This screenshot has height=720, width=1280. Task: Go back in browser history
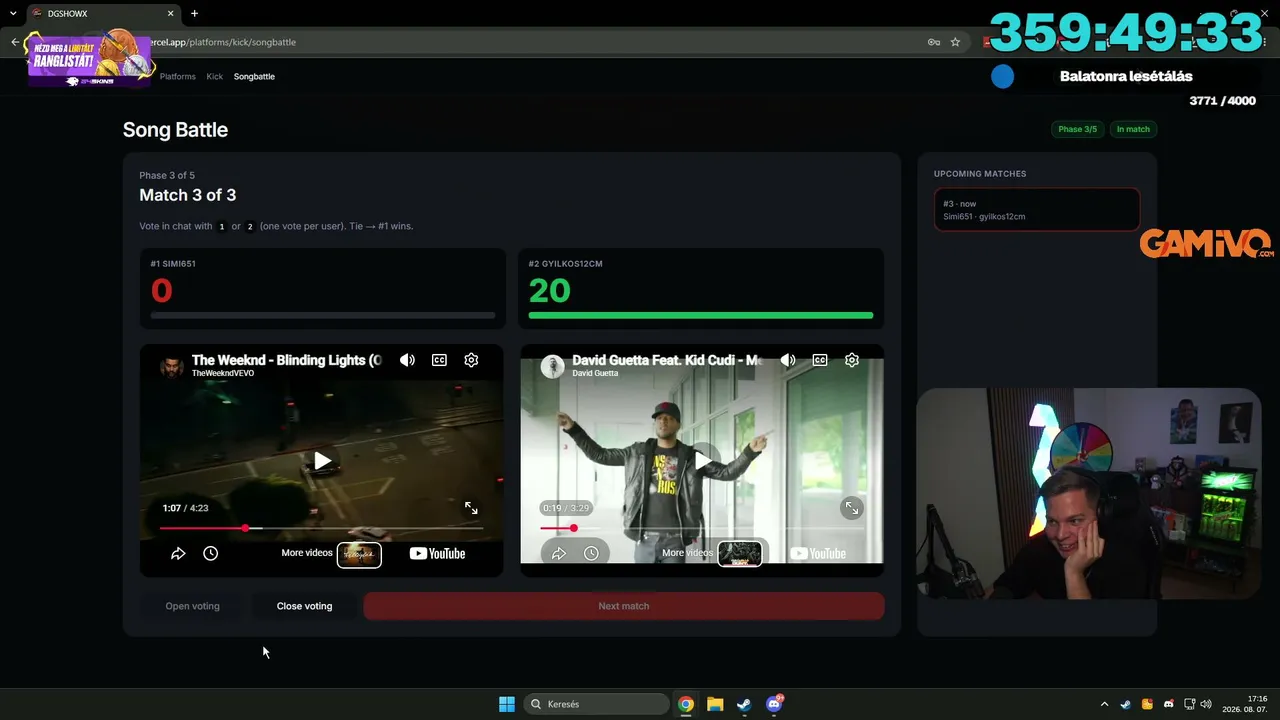pyautogui.click(x=15, y=42)
